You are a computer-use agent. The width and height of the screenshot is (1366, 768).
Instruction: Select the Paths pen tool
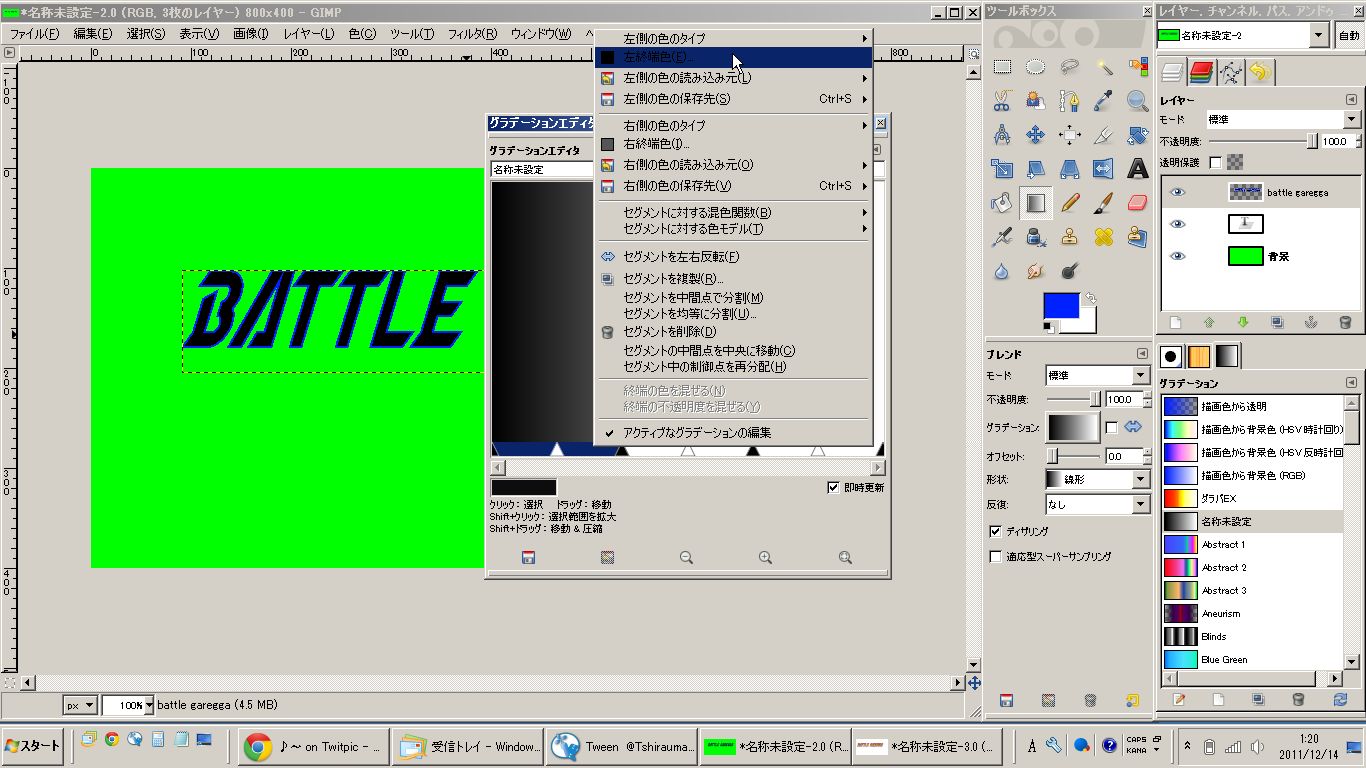(1070, 101)
